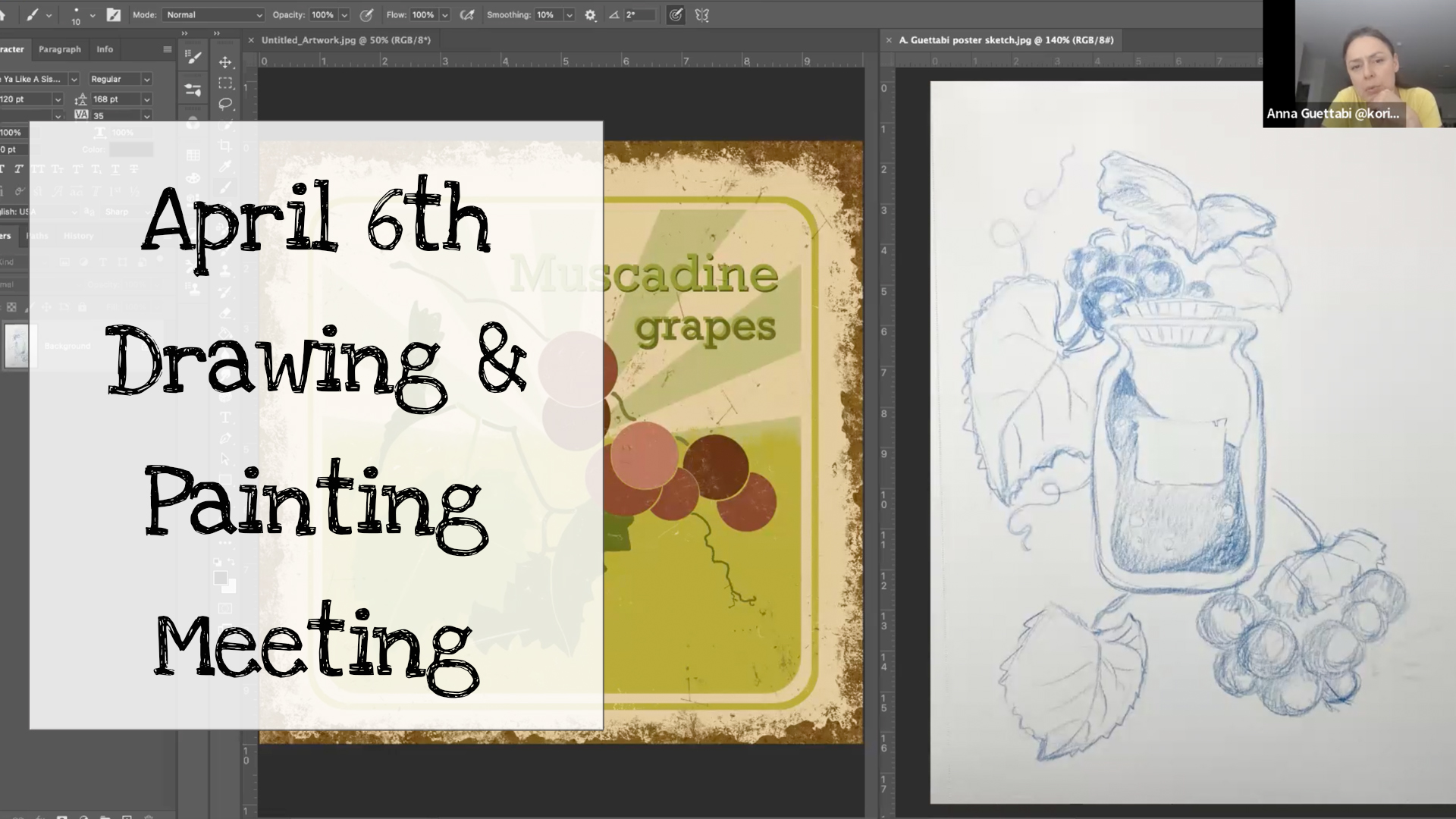Open collapsed Brush Settings panel icon
Screen dimensions: 1456x819
(x=193, y=57)
